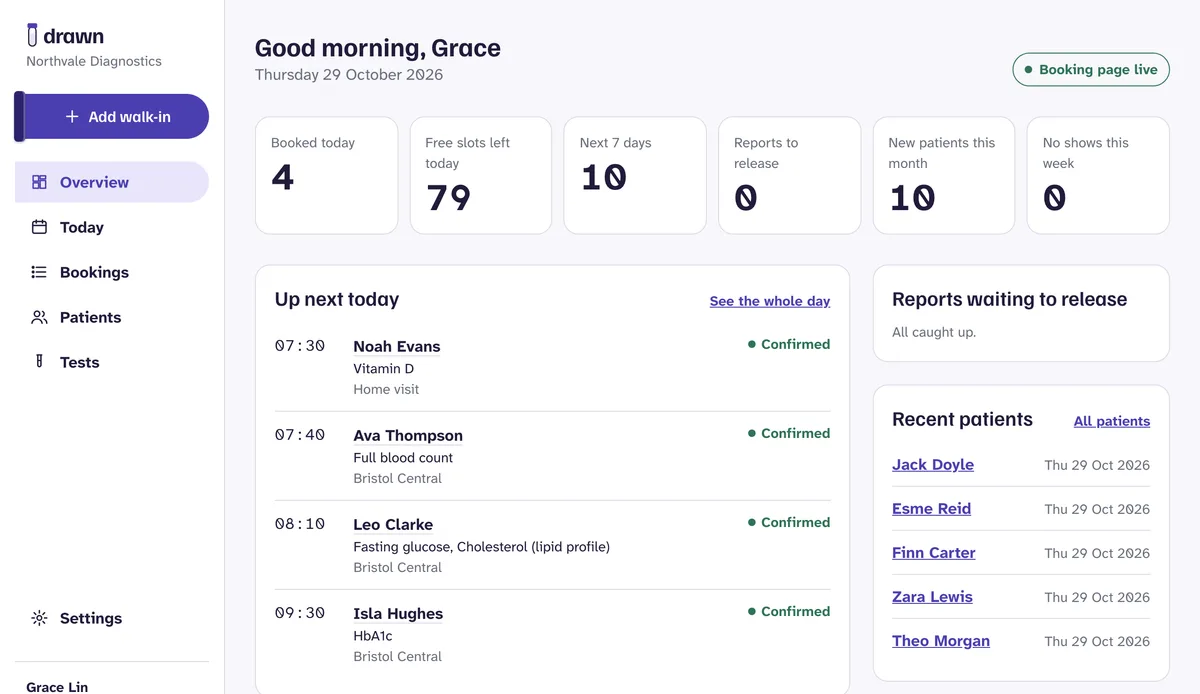Click the Confirmed status for Ava Thompson
This screenshot has height=694, width=1200.
coord(789,433)
